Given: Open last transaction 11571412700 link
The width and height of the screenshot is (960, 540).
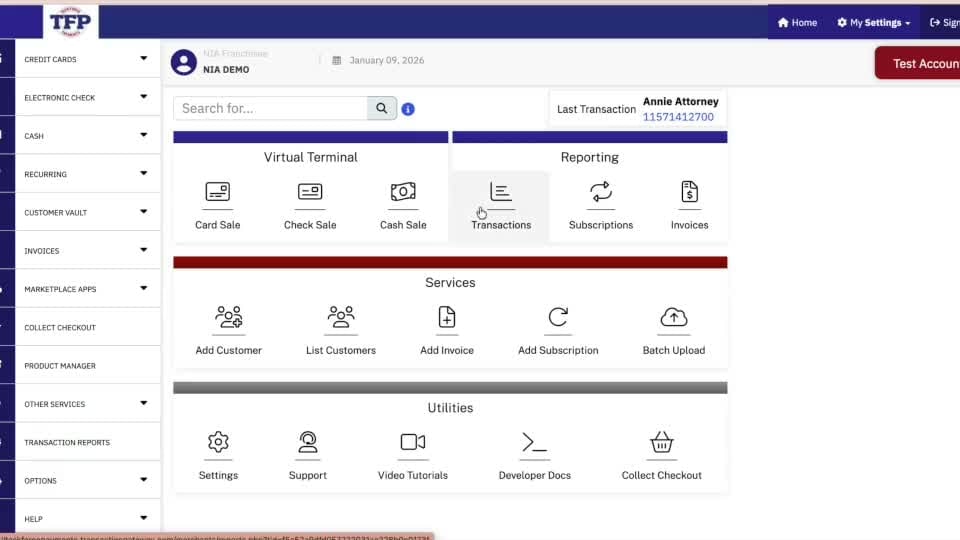Looking at the screenshot, I should (678, 117).
